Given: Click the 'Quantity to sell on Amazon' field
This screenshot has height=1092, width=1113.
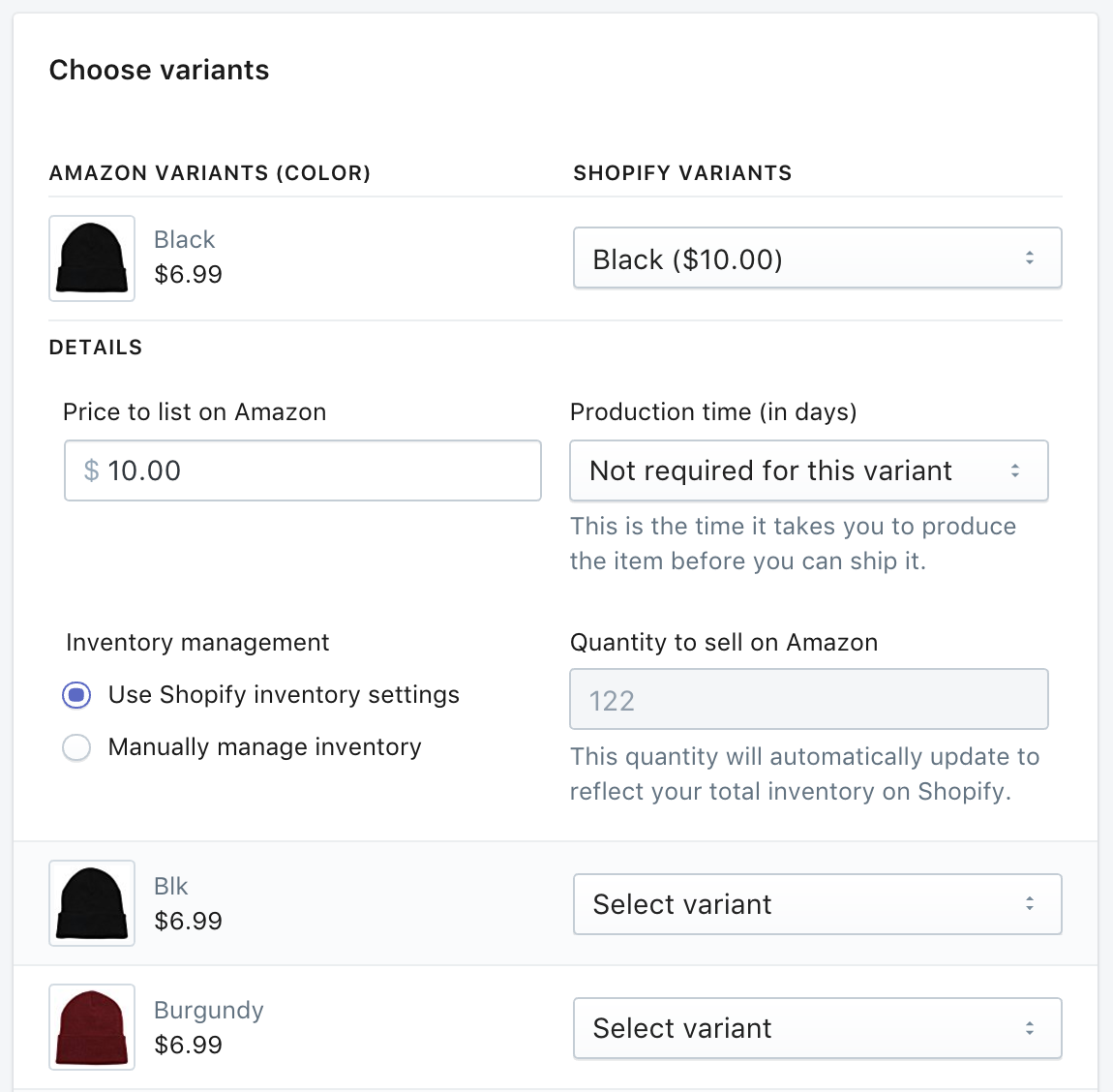Looking at the screenshot, I should pos(809,698).
